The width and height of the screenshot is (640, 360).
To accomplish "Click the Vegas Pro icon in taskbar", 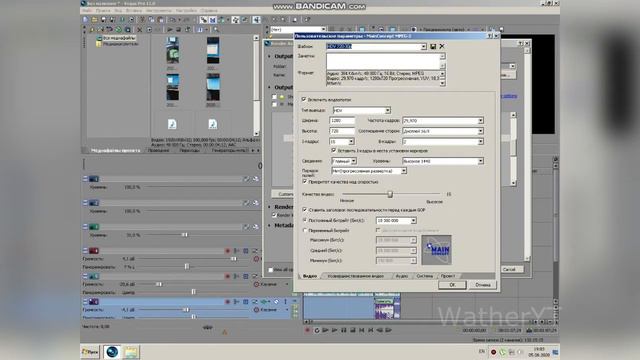I will 112,352.
